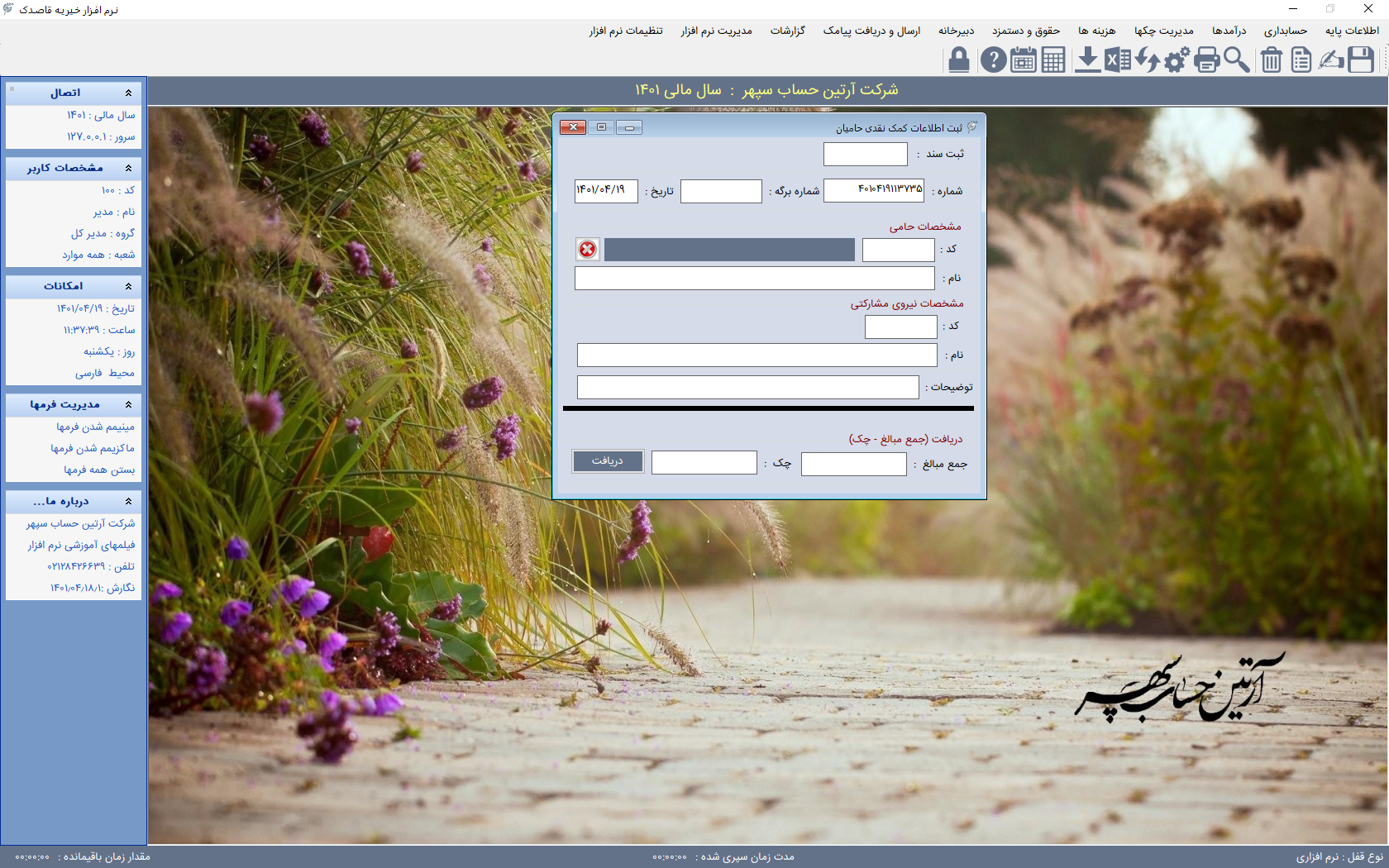Click the بستن همه فرمها link
The image size is (1389, 868).
(x=99, y=470)
